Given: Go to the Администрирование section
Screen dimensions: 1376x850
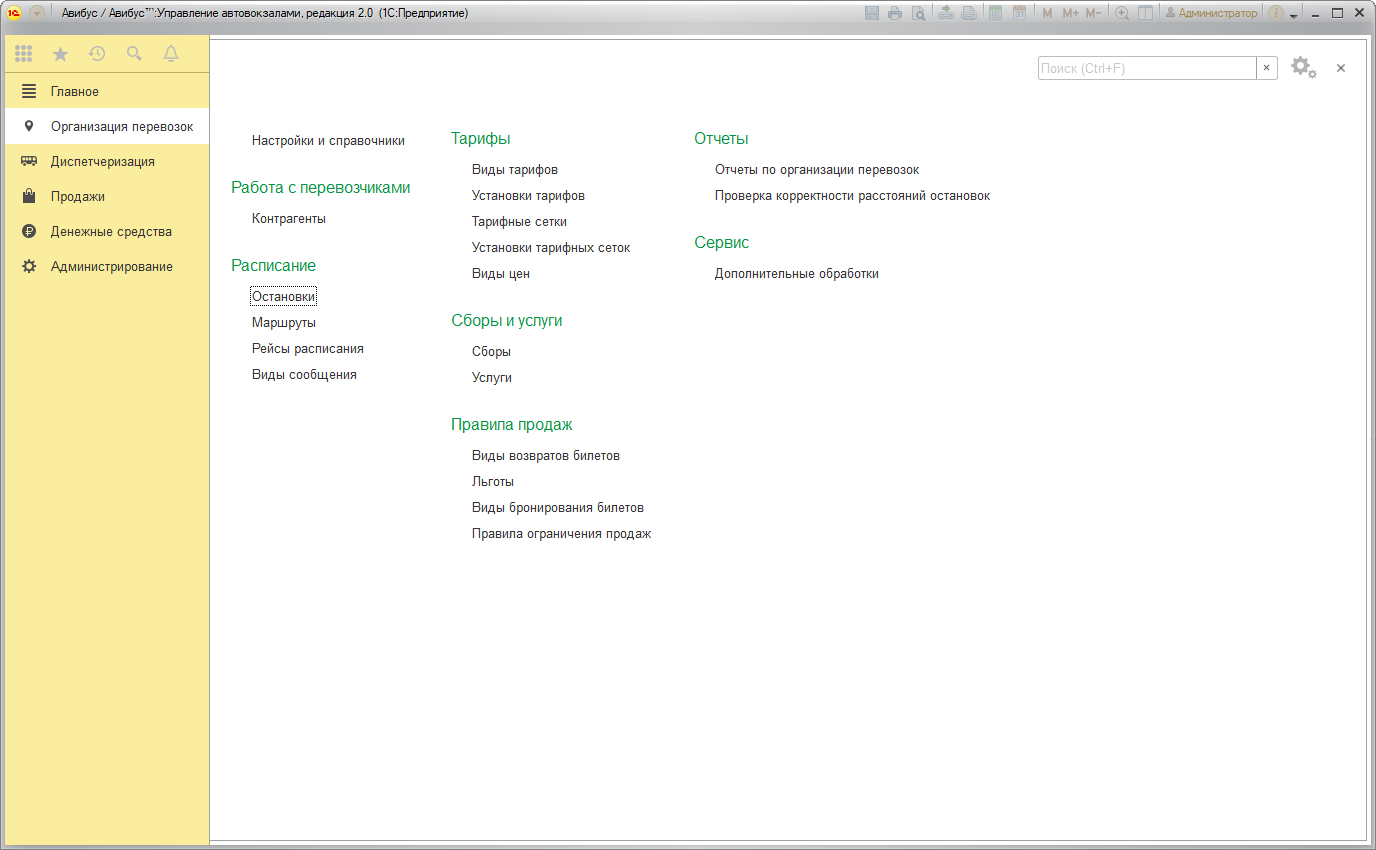Looking at the screenshot, I should [111, 266].
